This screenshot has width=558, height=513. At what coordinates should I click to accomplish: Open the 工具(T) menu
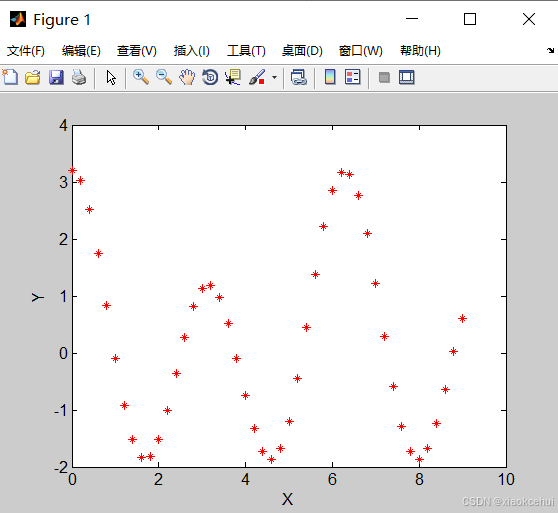pos(246,51)
